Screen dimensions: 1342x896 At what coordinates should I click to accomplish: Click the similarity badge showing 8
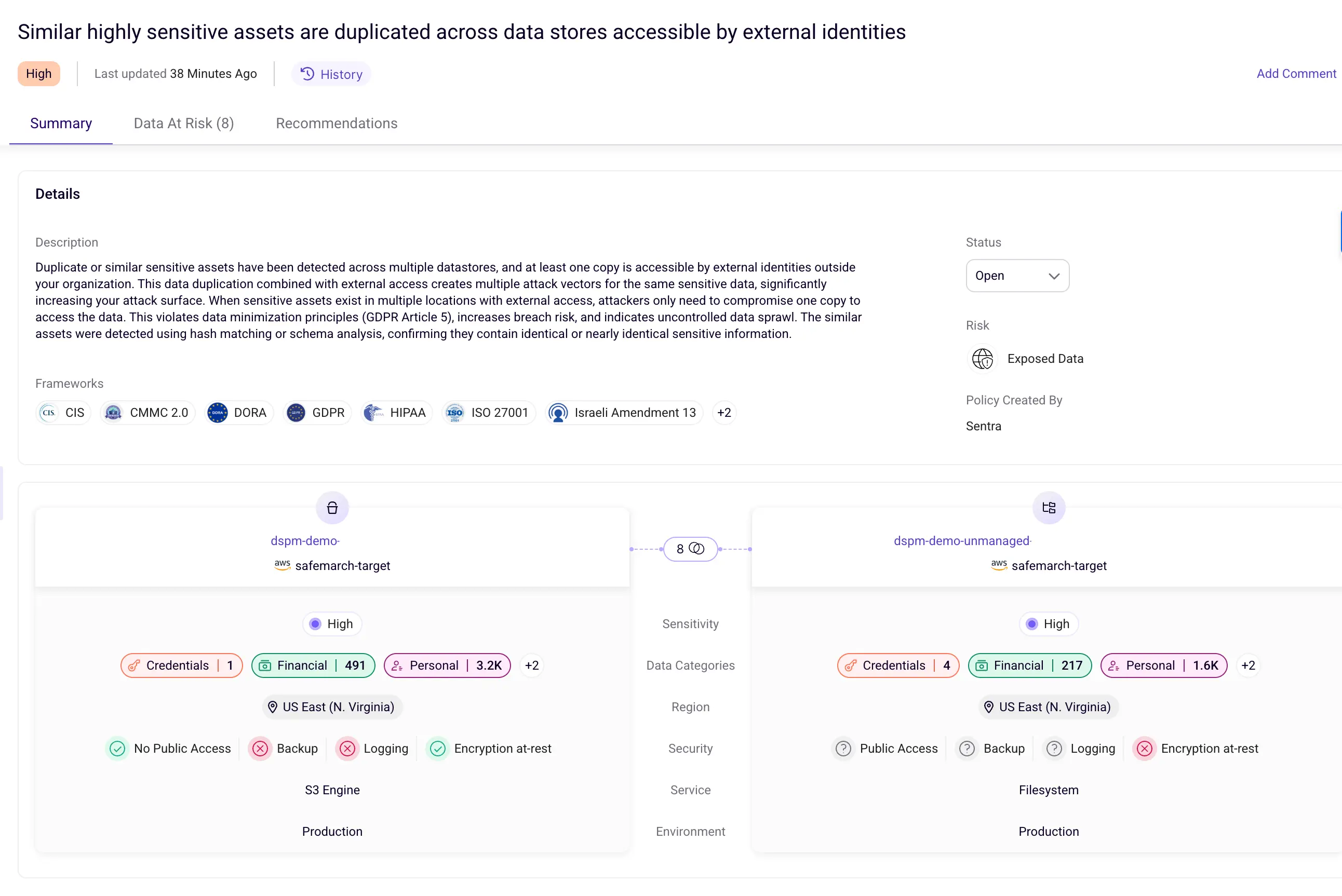click(x=690, y=549)
